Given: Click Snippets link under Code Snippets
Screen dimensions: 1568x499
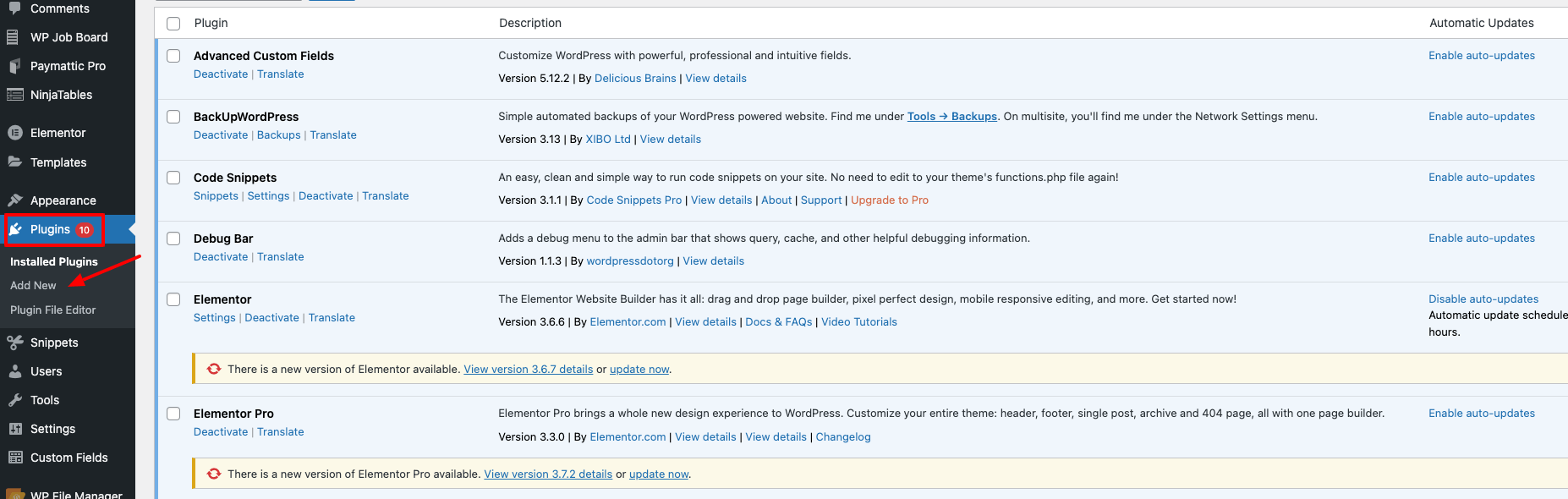Looking at the screenshot, I should pyautogui.click(x=216, y=196).
